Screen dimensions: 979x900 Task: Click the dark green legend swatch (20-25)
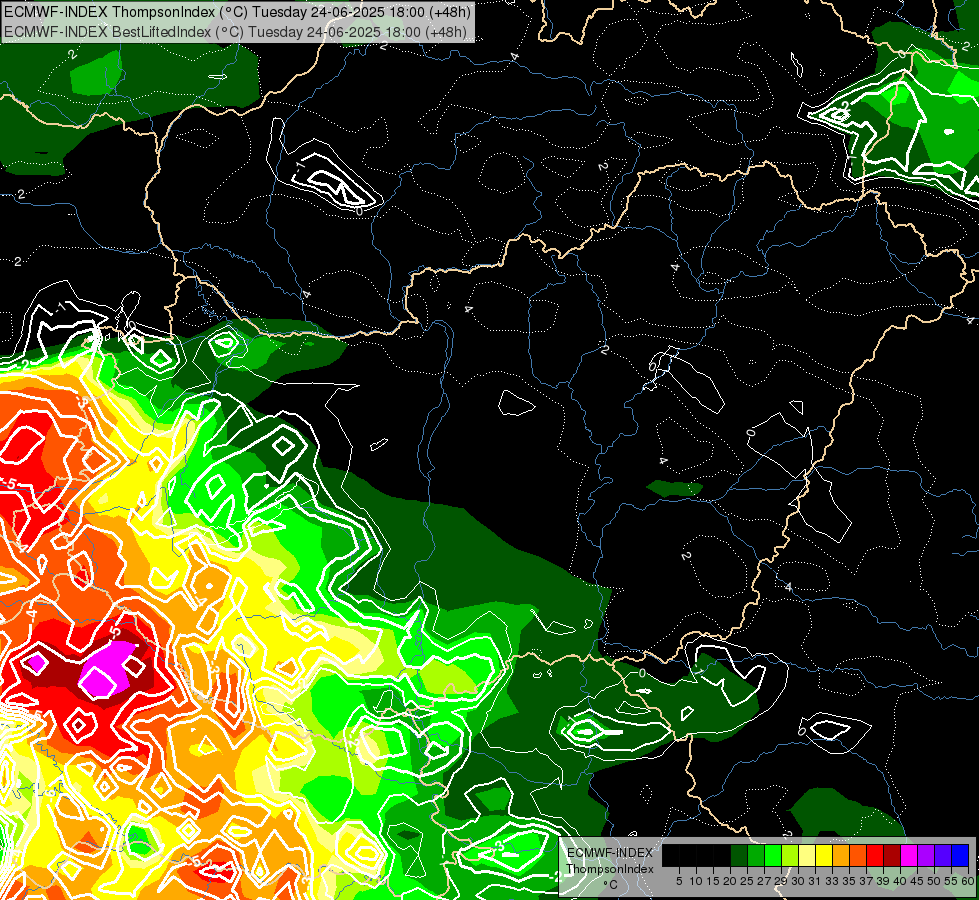739,855
